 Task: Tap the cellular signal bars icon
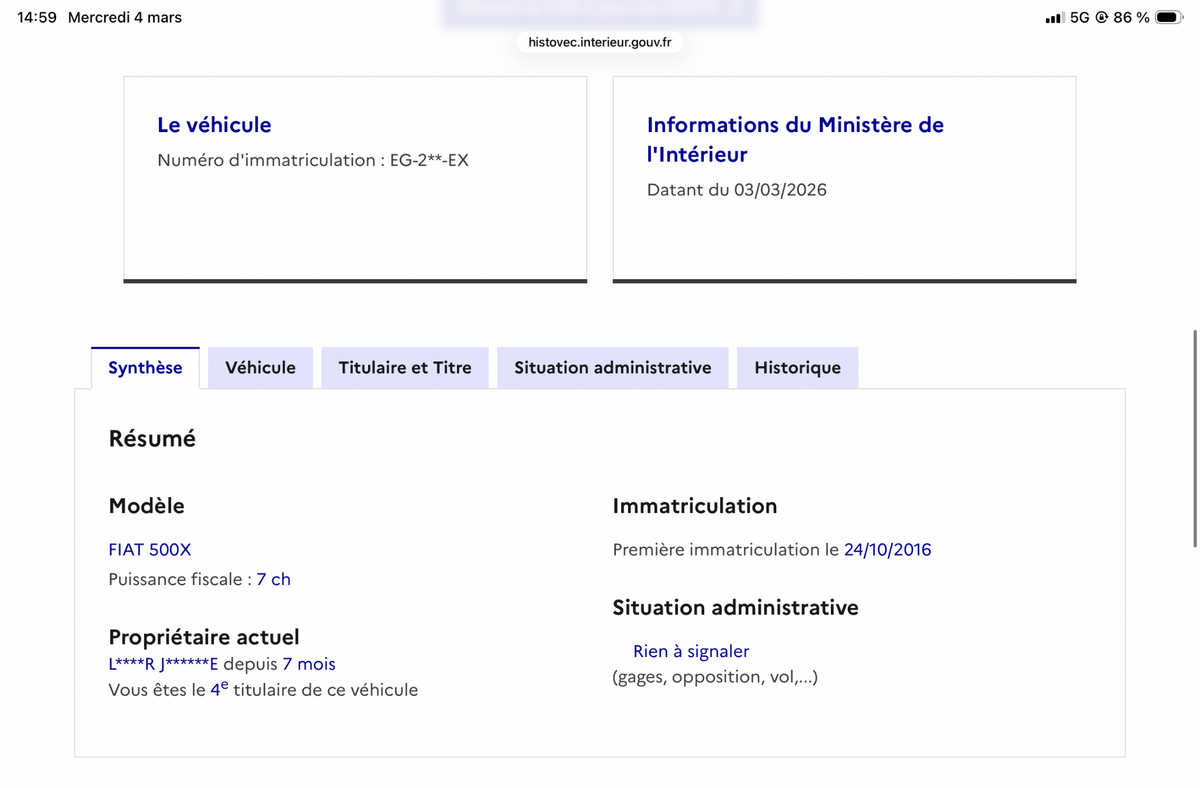coord(1053,18)
